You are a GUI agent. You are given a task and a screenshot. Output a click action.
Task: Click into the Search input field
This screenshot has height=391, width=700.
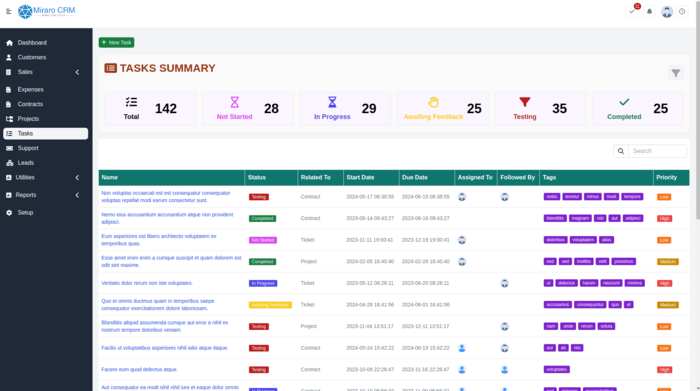coord(657,151)
